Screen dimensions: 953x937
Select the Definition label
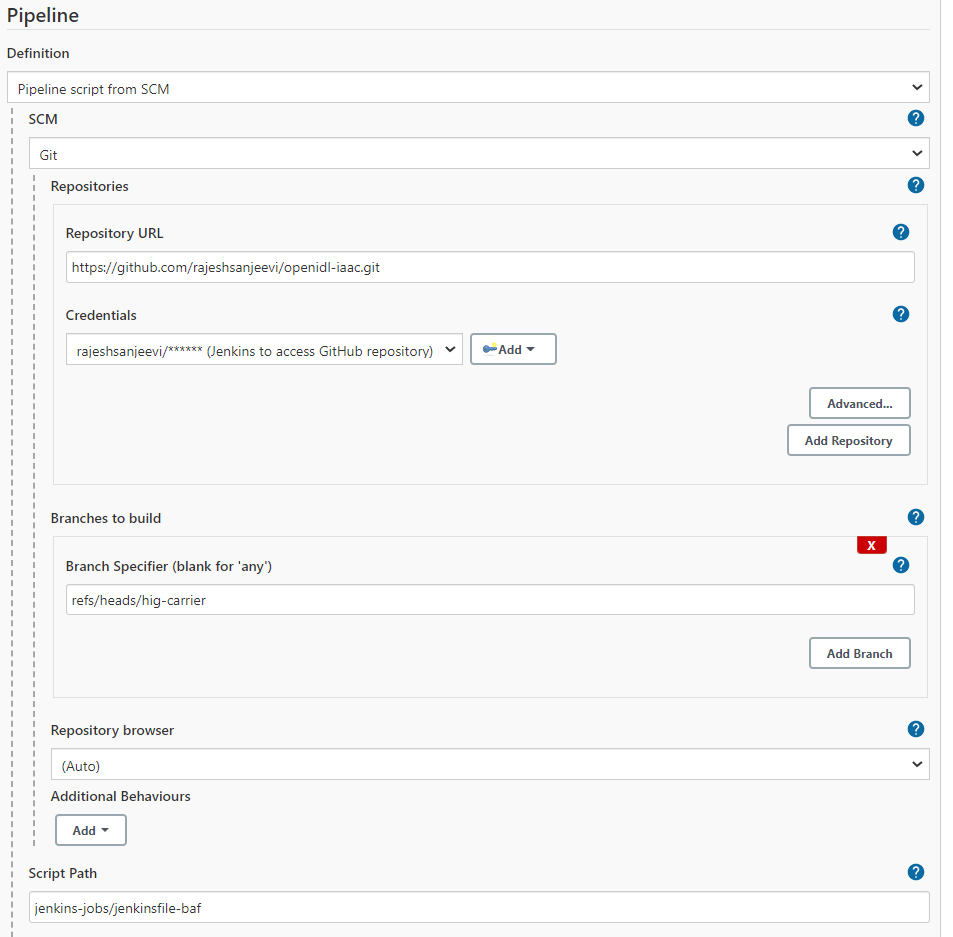click(38, 53)
